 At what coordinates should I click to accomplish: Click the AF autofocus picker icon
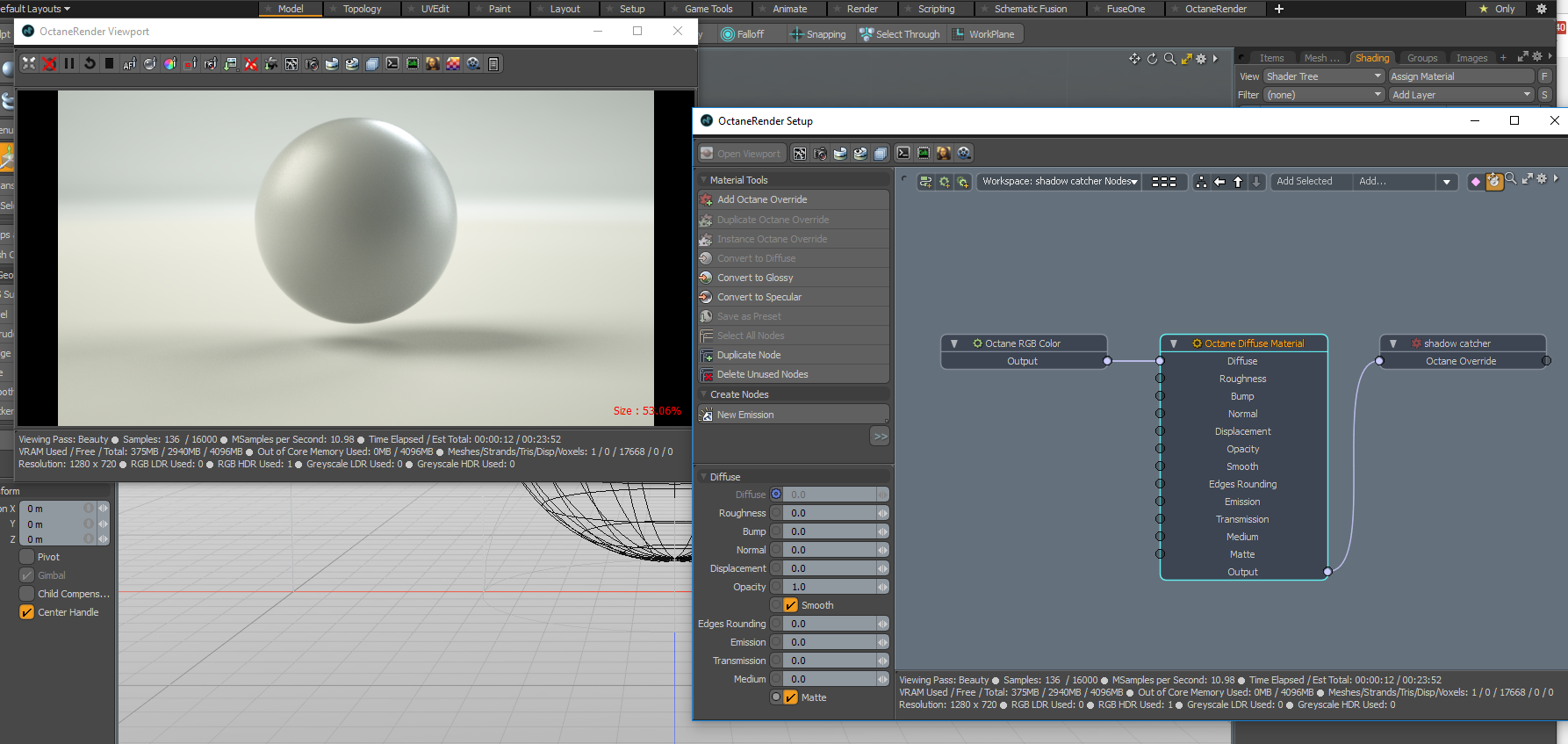tap(129, 63)
